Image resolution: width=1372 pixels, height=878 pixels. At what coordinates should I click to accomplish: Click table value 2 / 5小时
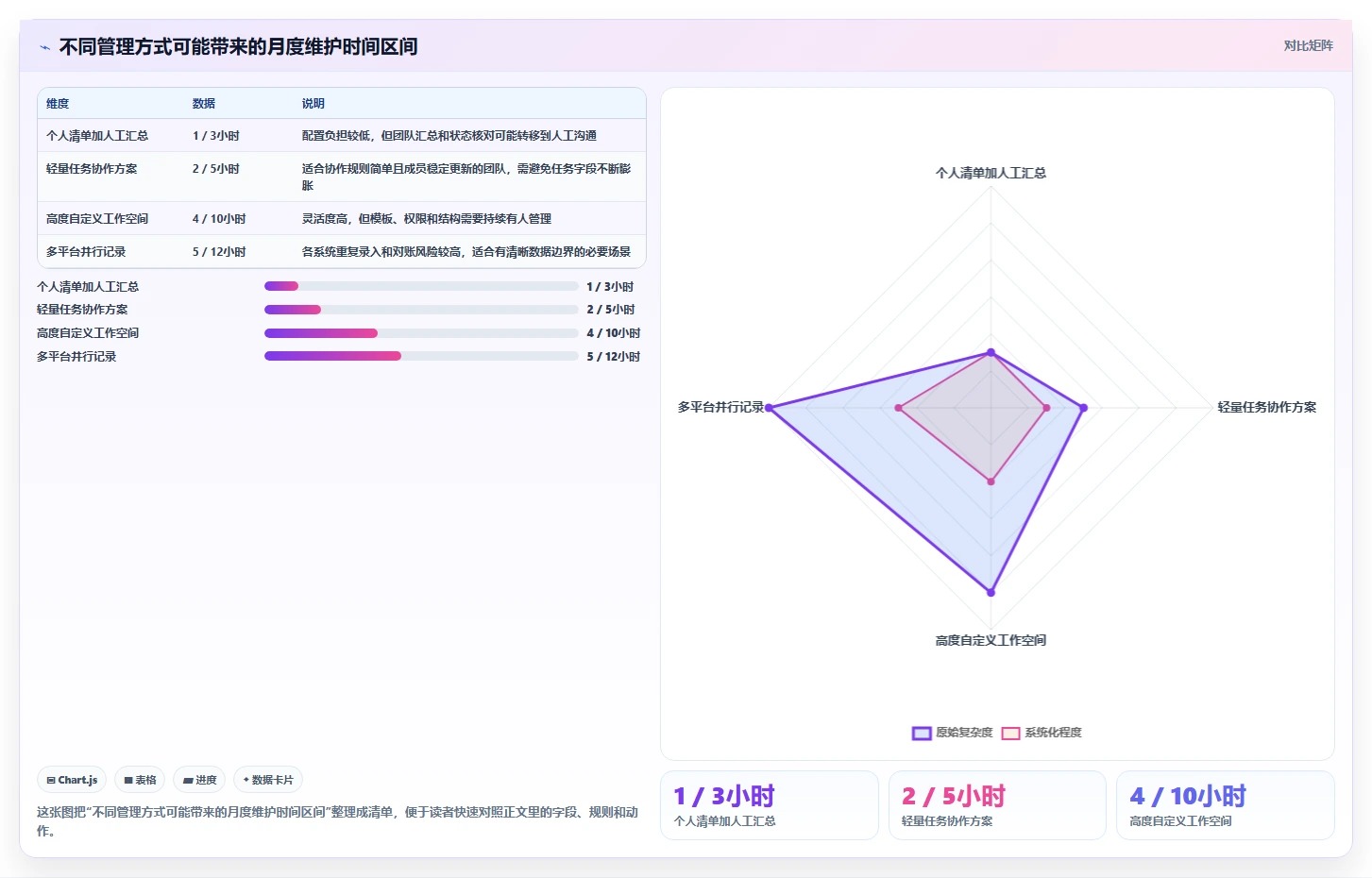pyautogui.click(x=216, y=169)
